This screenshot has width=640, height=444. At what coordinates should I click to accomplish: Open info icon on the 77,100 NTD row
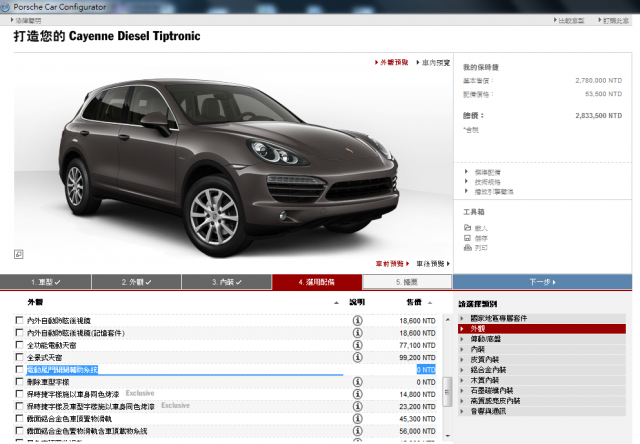pos(357,345)
